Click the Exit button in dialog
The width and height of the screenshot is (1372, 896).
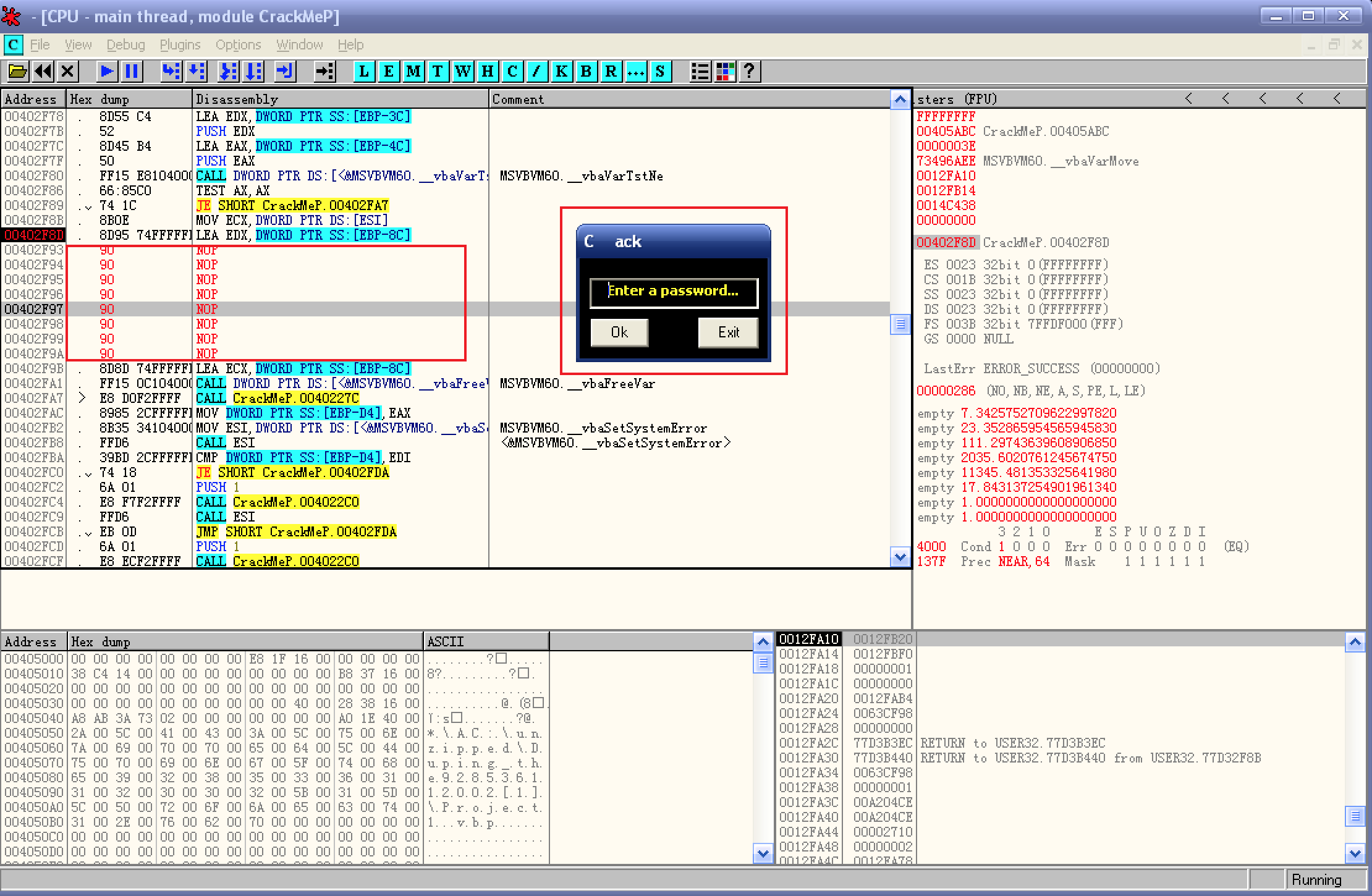point(728,332)
